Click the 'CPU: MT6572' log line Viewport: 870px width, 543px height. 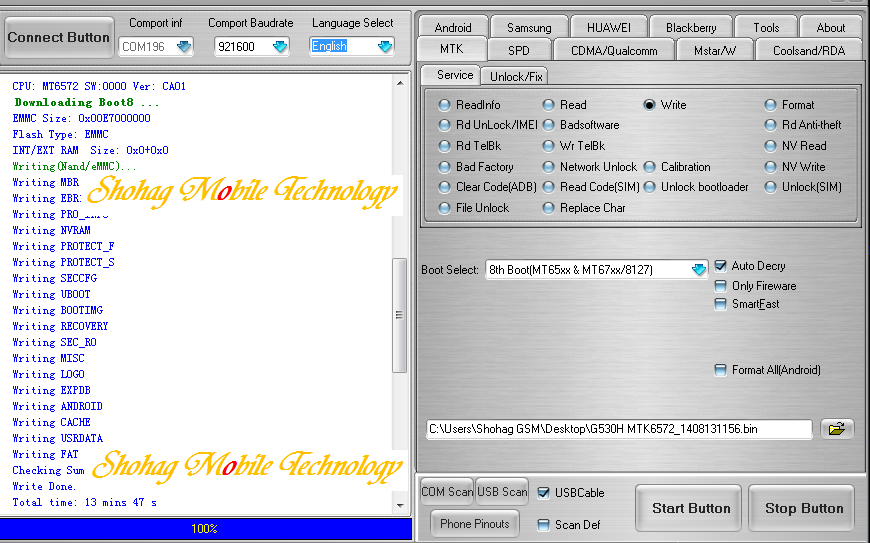(x=99, y=87)
